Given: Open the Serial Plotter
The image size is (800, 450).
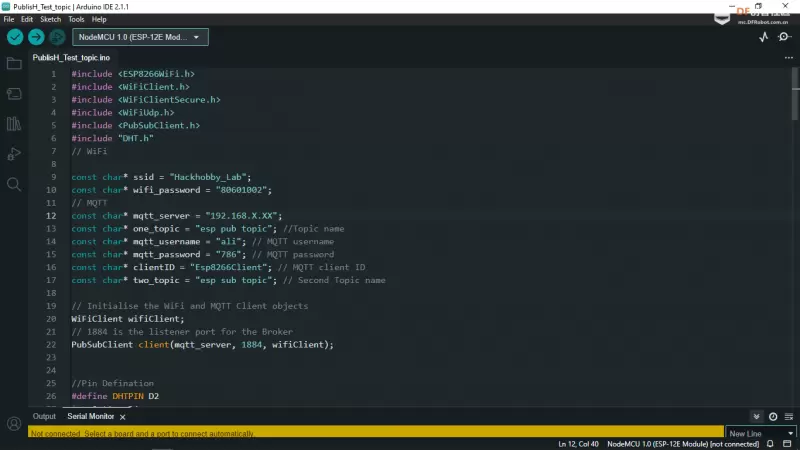Looking at the screenshot, I should tap(765, 37).
